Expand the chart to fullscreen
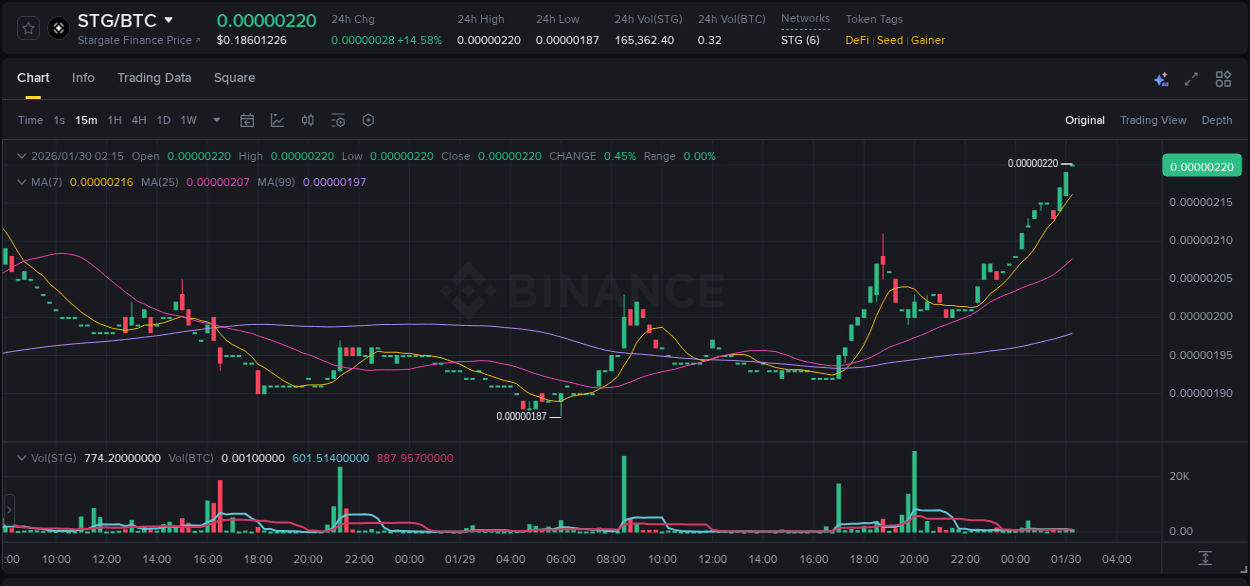Screen dimensions: 1250x586 pyautogui.click(x=1191, y=78)
